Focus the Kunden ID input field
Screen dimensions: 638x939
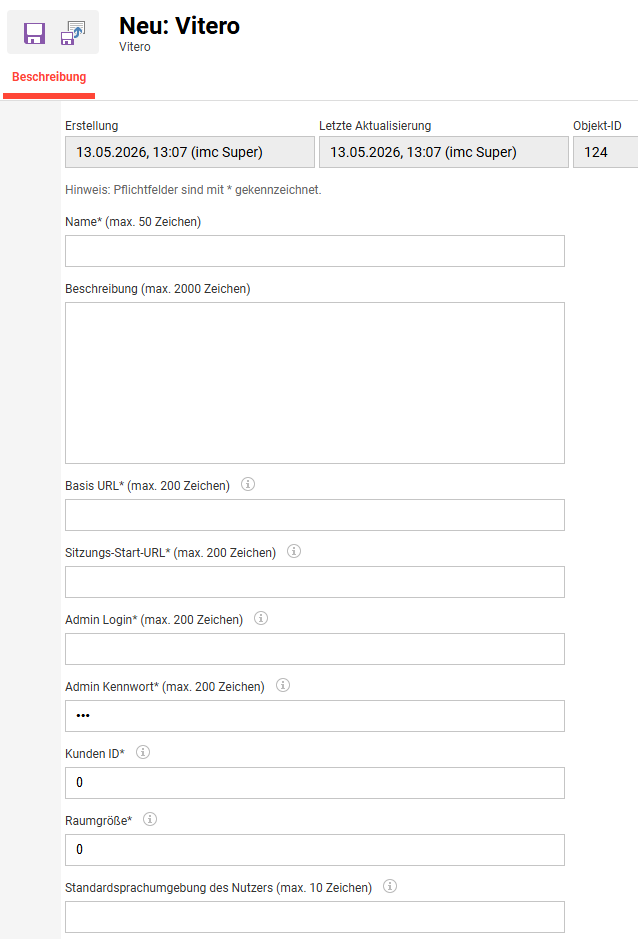315,783
